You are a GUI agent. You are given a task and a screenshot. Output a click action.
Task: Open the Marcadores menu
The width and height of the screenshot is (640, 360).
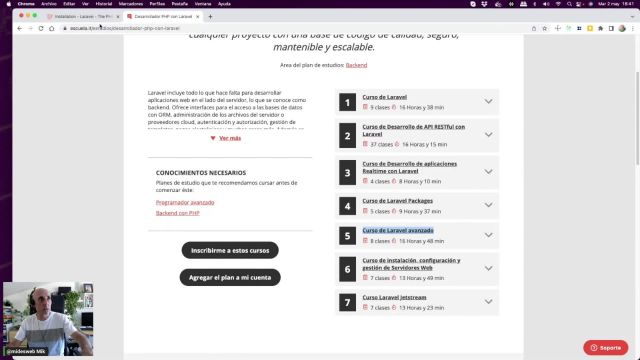coord(131,4)
